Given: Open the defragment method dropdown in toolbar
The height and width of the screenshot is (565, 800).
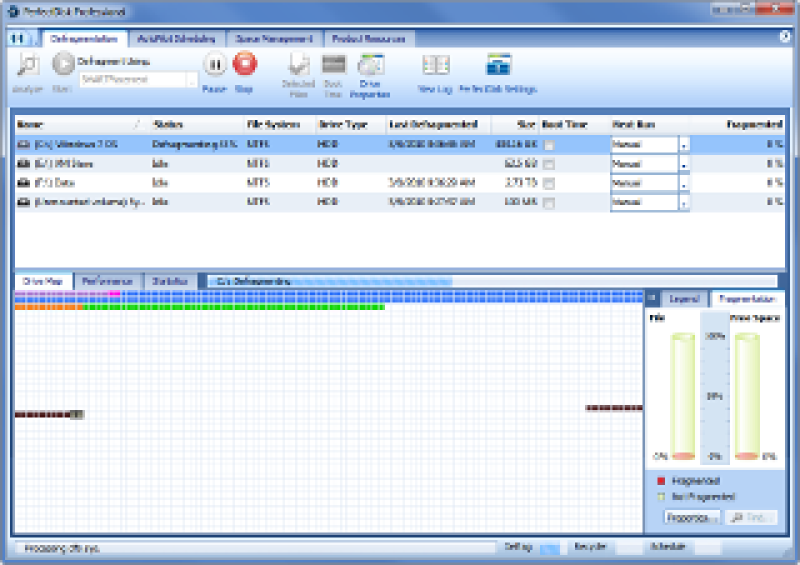Looking at the screenshot, I should 192,80.
